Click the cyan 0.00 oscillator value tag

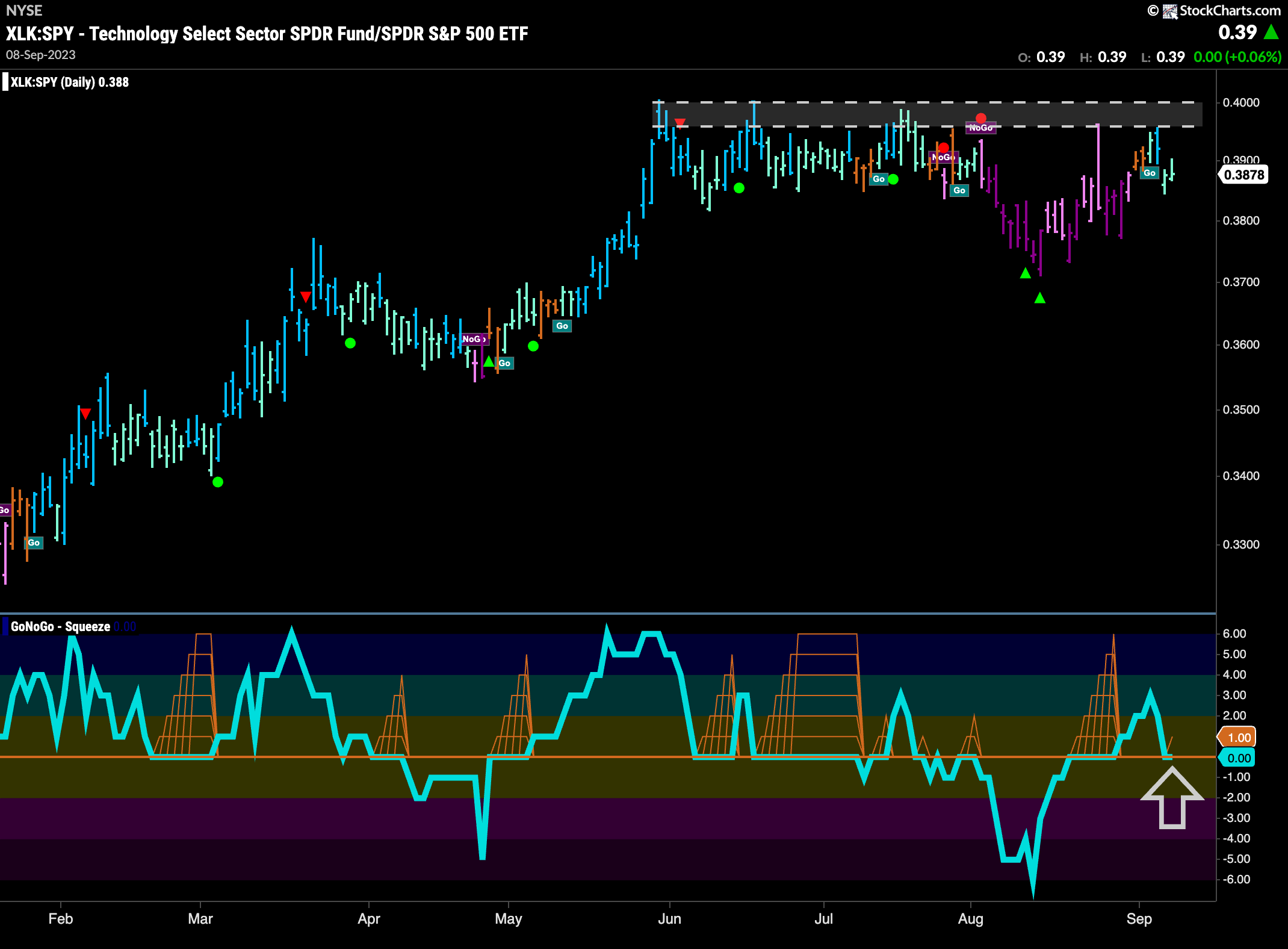coord(1236,758)
